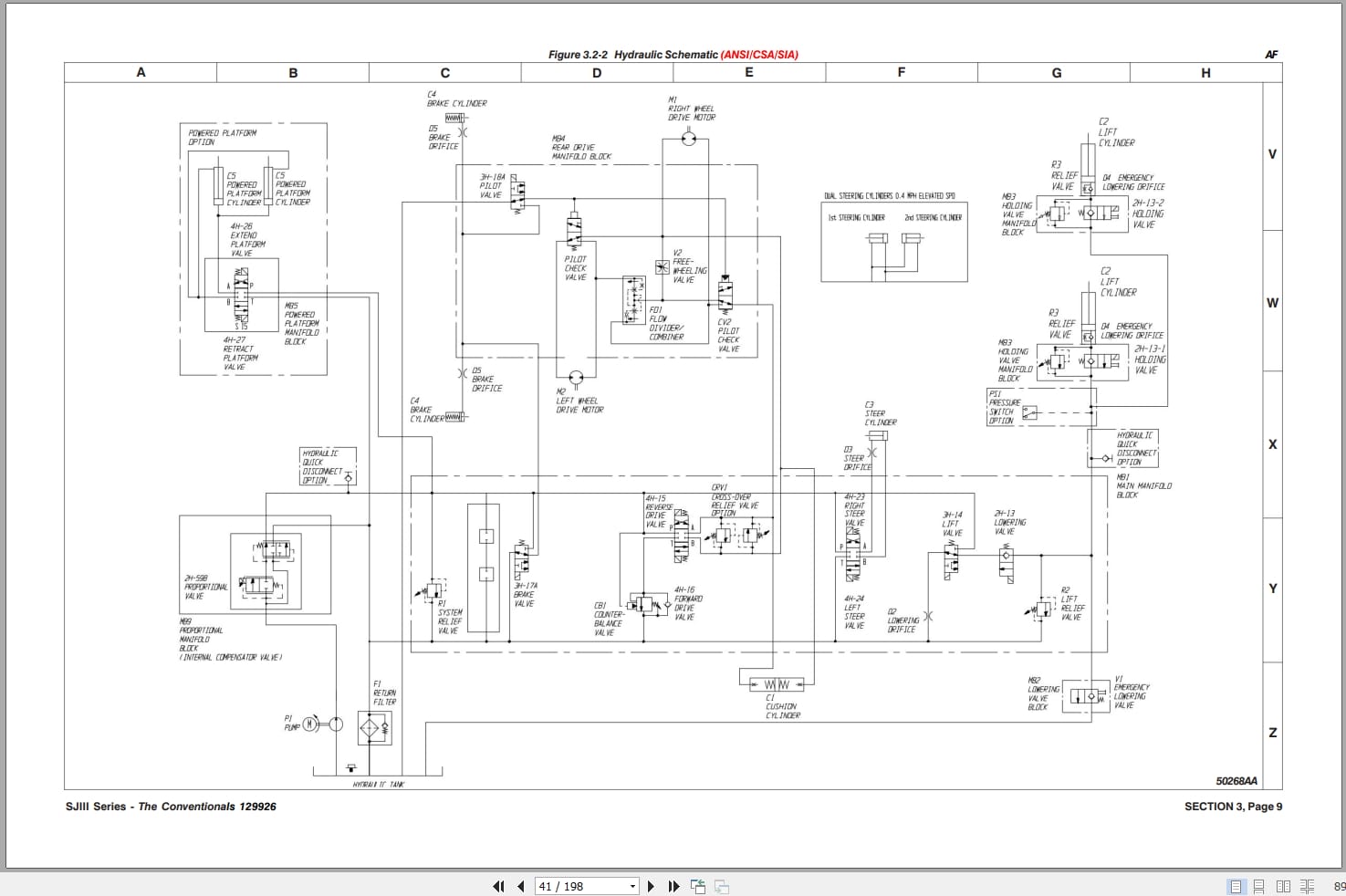Click row marker Z on right edge
This screenshot has height=896, width=1346.
tap(1272, 733)
